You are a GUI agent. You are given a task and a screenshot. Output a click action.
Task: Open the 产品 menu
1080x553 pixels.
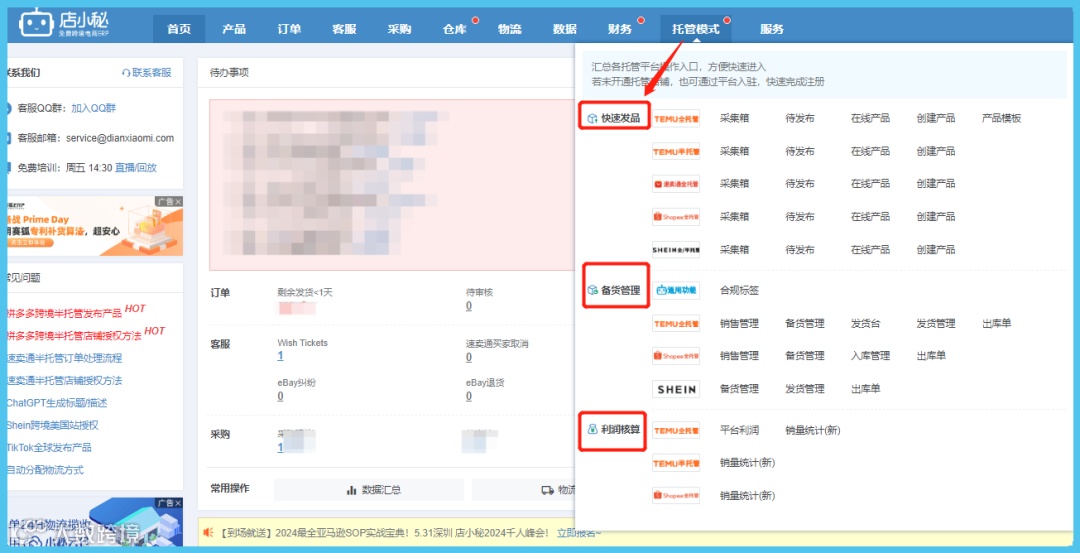(x=234, y=29)
